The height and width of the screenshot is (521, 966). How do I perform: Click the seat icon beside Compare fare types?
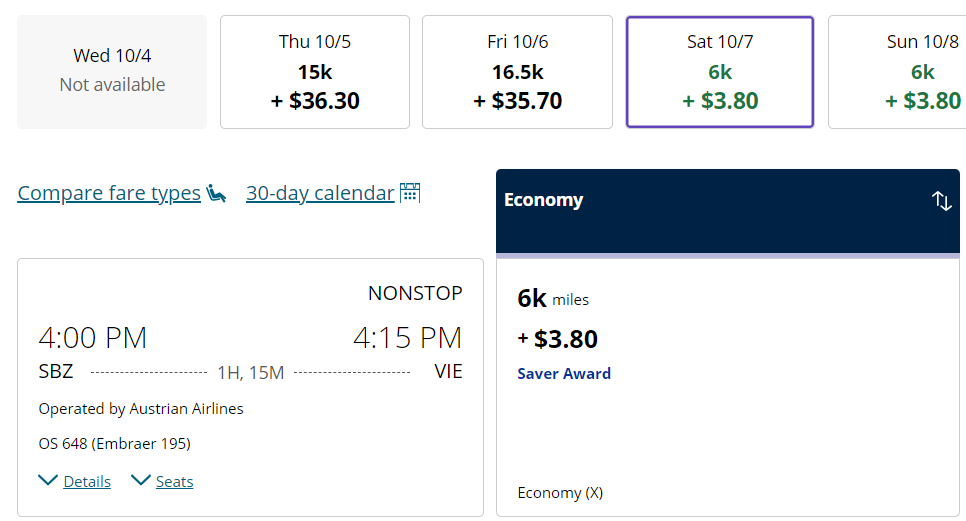pyautogui.click(x=217, y=193)
